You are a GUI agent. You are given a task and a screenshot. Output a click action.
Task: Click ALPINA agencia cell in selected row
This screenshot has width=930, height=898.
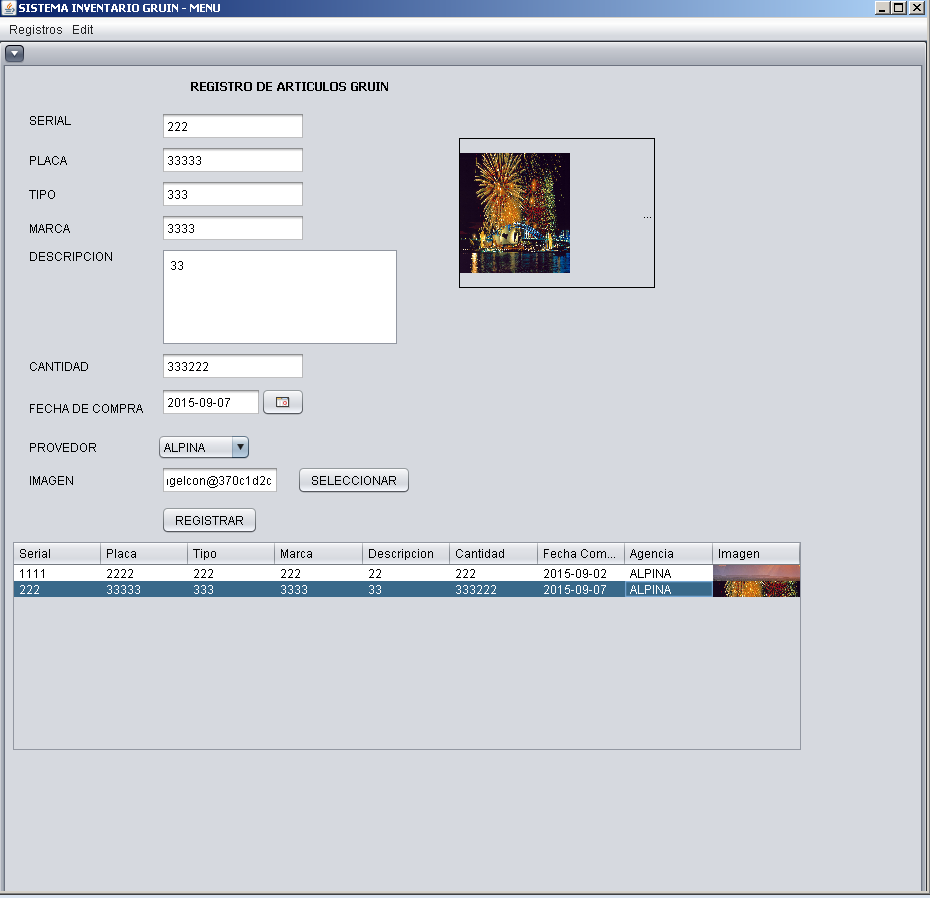668,590
